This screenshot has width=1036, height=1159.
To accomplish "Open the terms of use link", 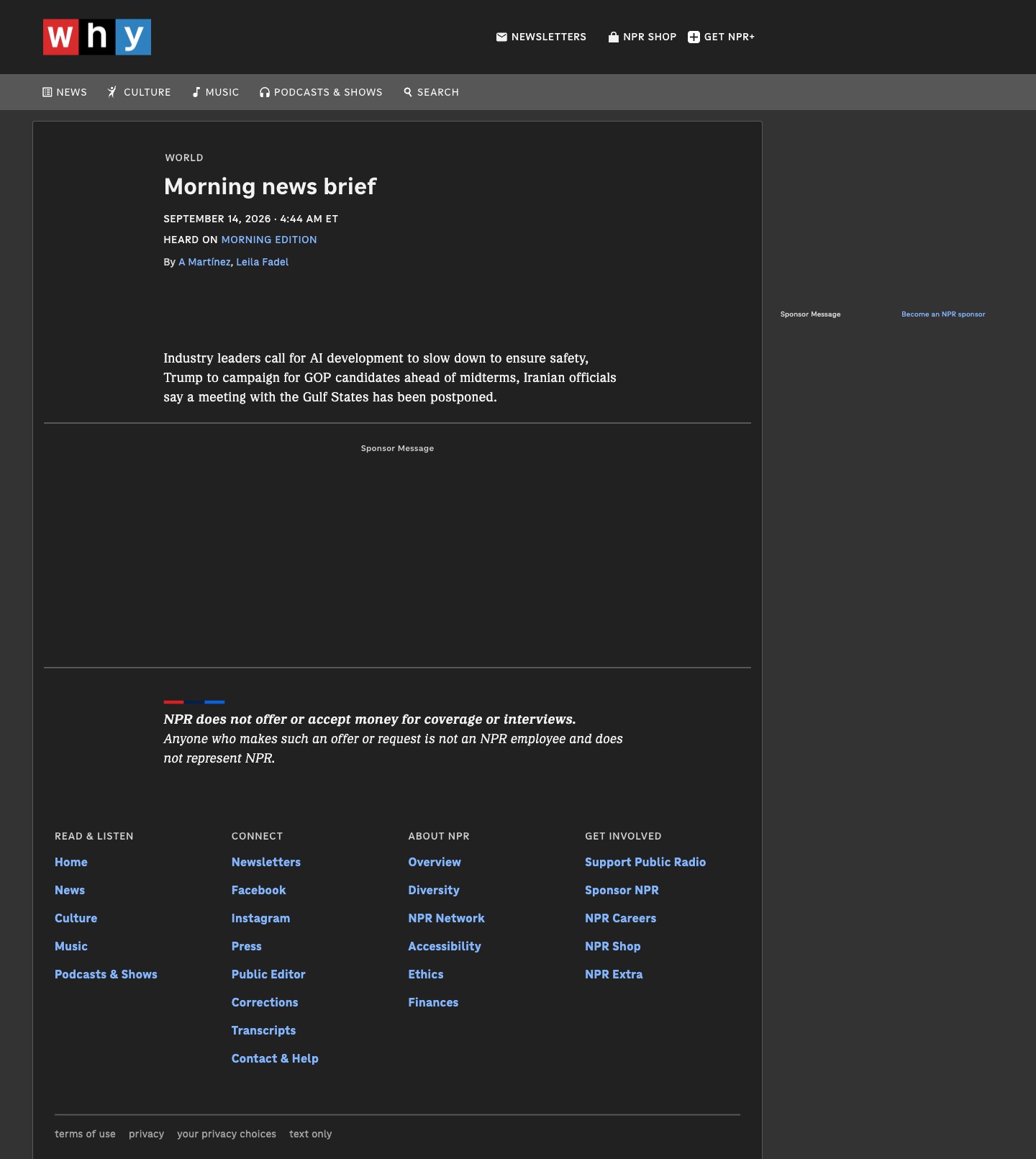I will point(85,1134).
